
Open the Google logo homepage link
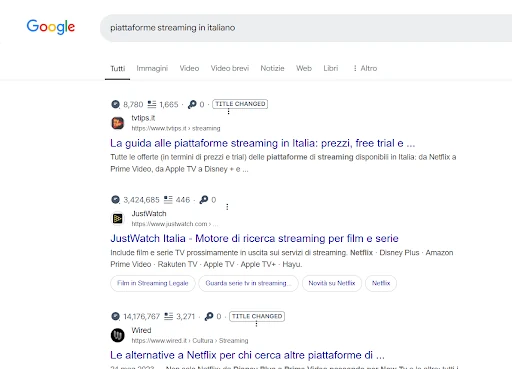51,27
